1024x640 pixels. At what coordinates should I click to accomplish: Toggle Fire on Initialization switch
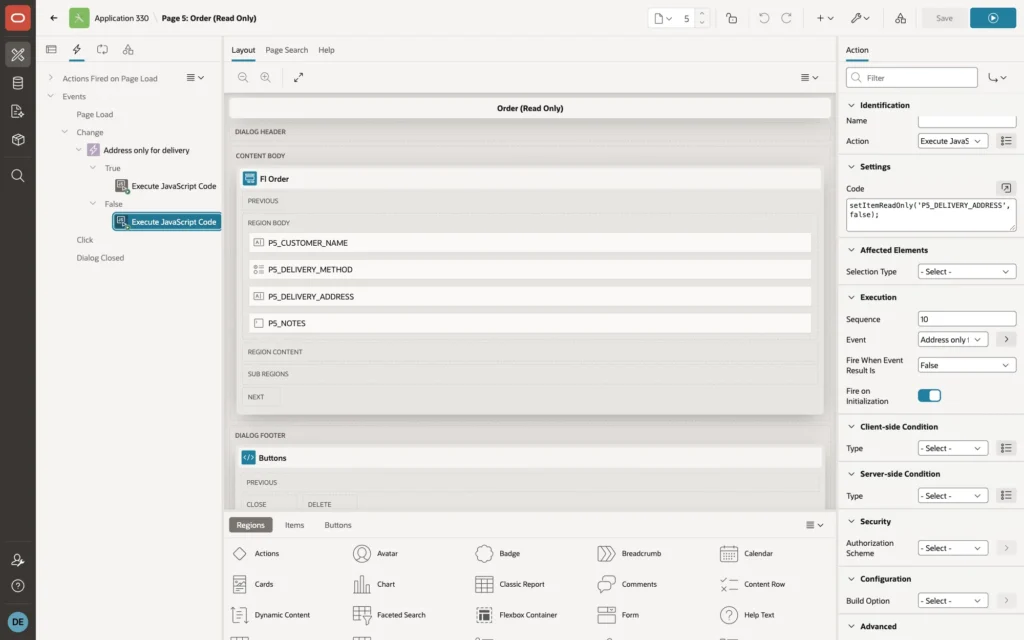coord(929,396)
